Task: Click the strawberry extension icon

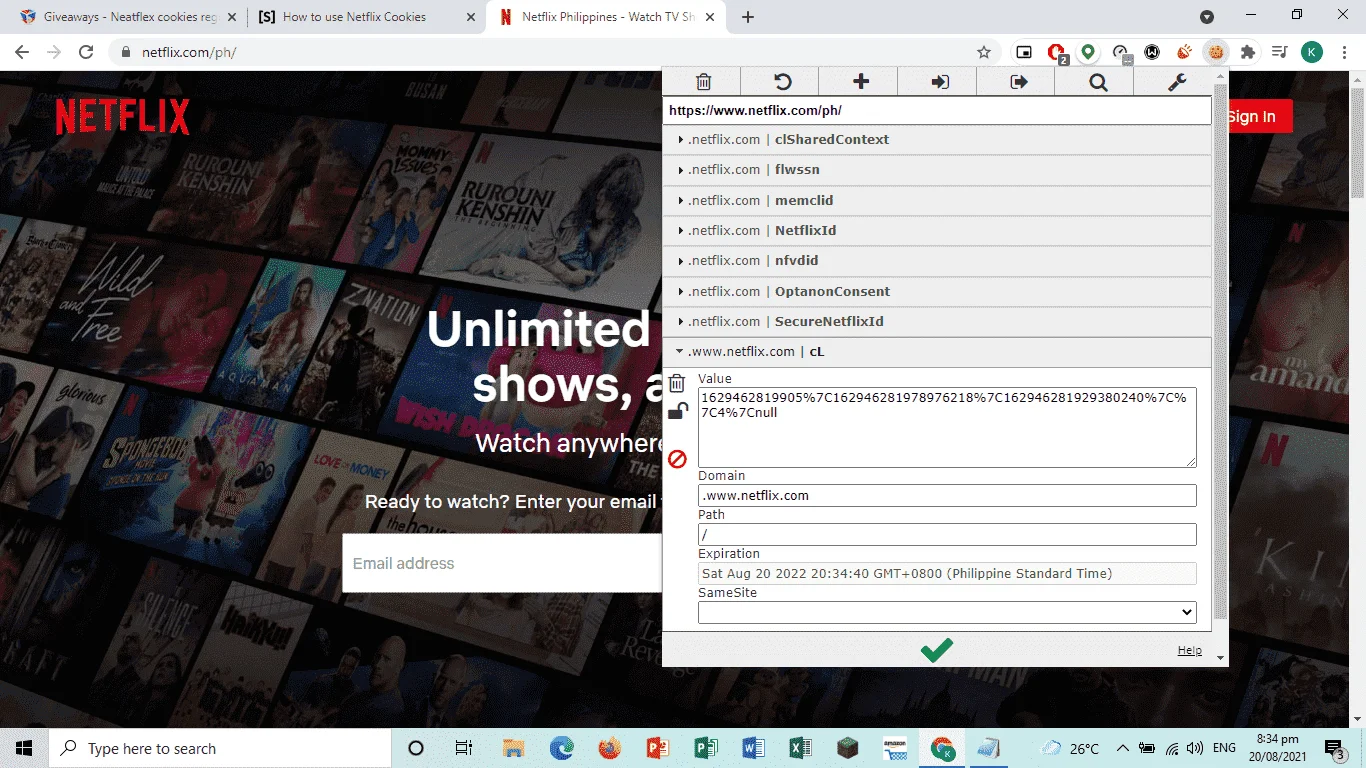Action: (x=1184, y=52)
